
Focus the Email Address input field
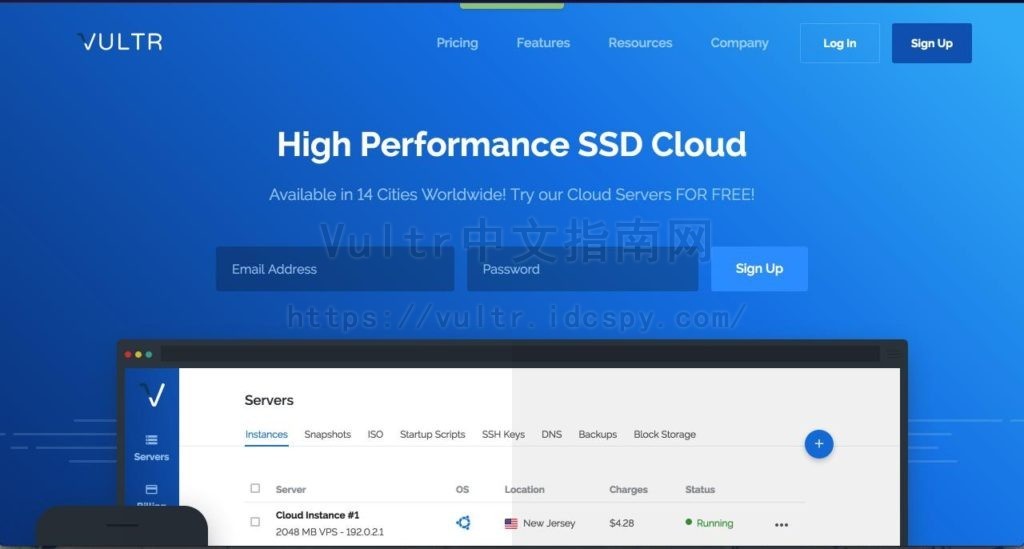tap(335, 269)
